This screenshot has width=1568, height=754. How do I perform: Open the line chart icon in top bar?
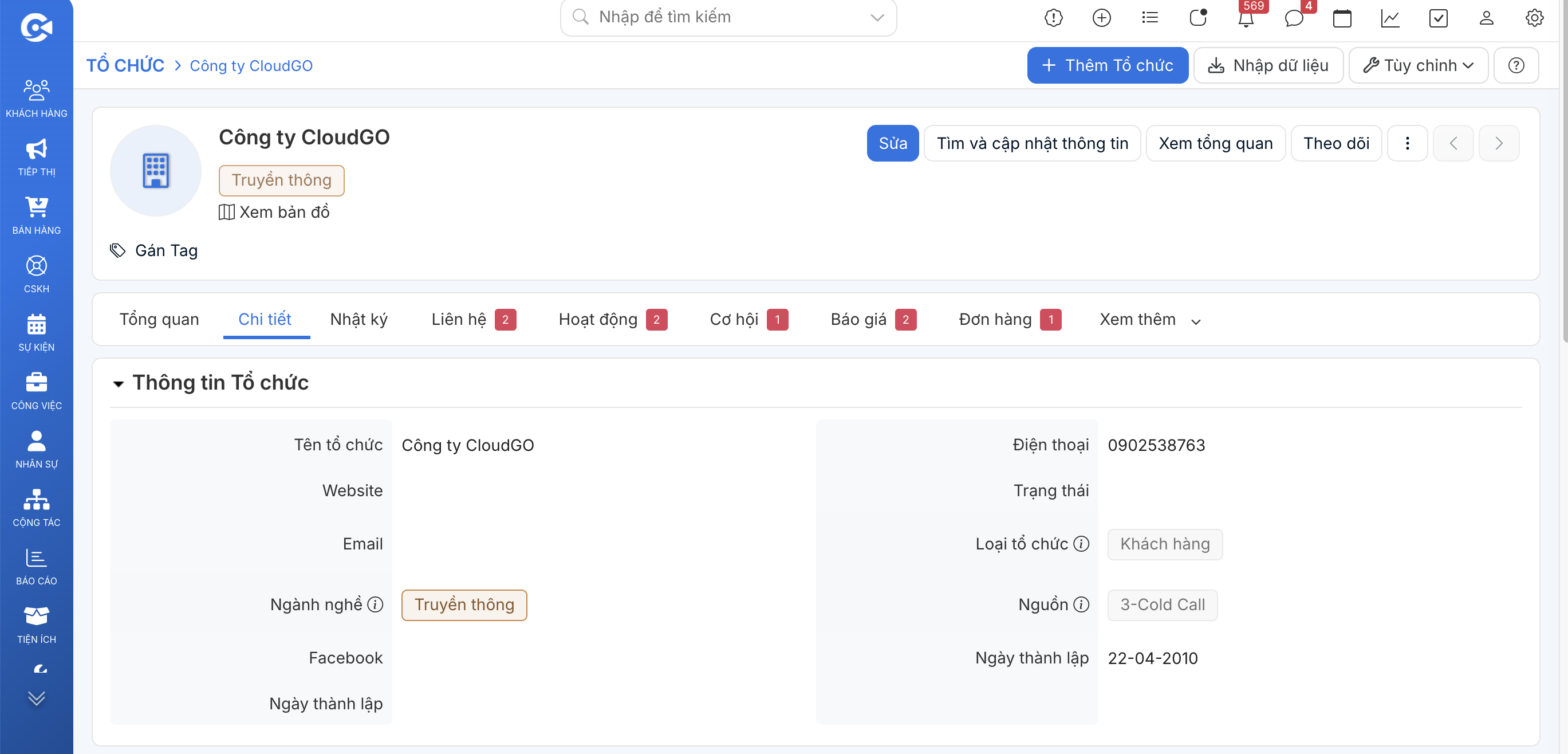click(1390, 18)
